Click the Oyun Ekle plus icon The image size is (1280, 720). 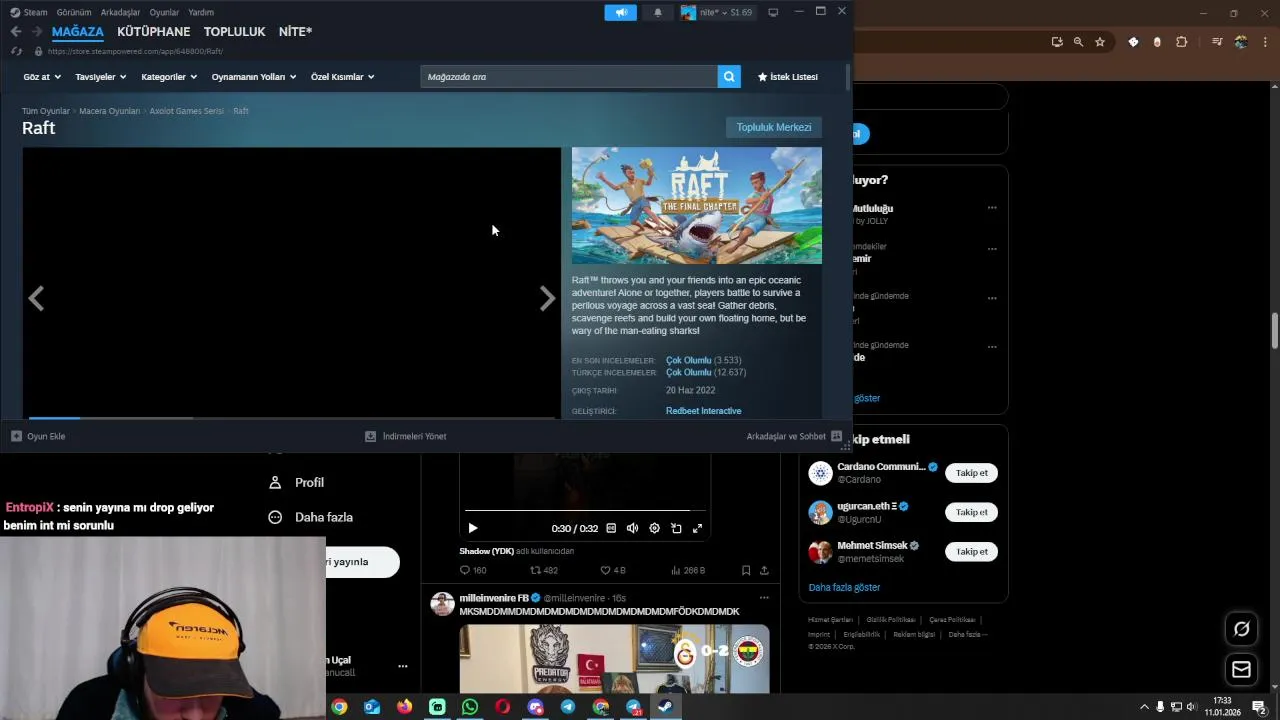pyautogui.click(x=16, y=436)
